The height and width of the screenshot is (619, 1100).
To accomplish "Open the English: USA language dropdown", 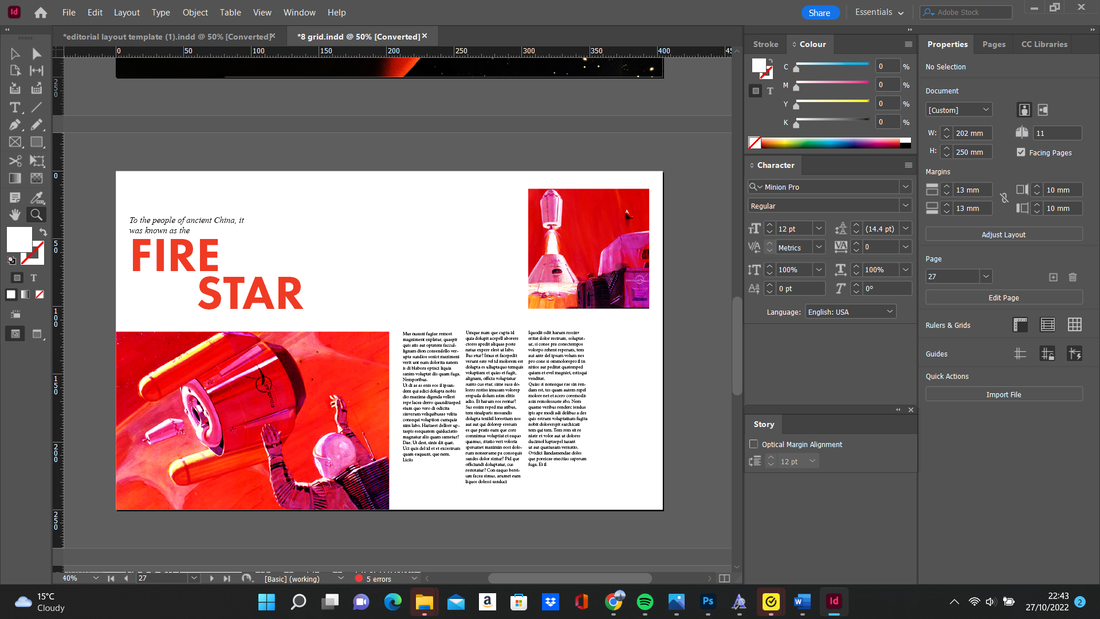I will click(x=850, y=312).
